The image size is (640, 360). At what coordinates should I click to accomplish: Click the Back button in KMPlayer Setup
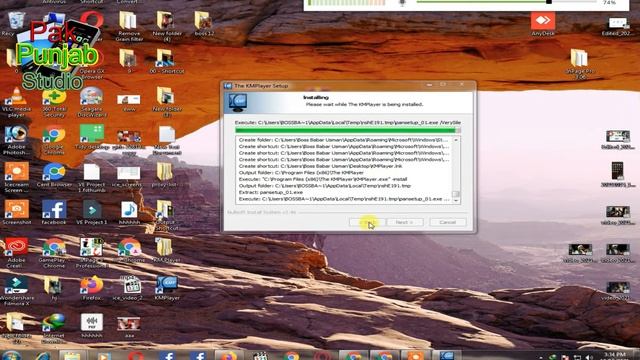[367, 222]
